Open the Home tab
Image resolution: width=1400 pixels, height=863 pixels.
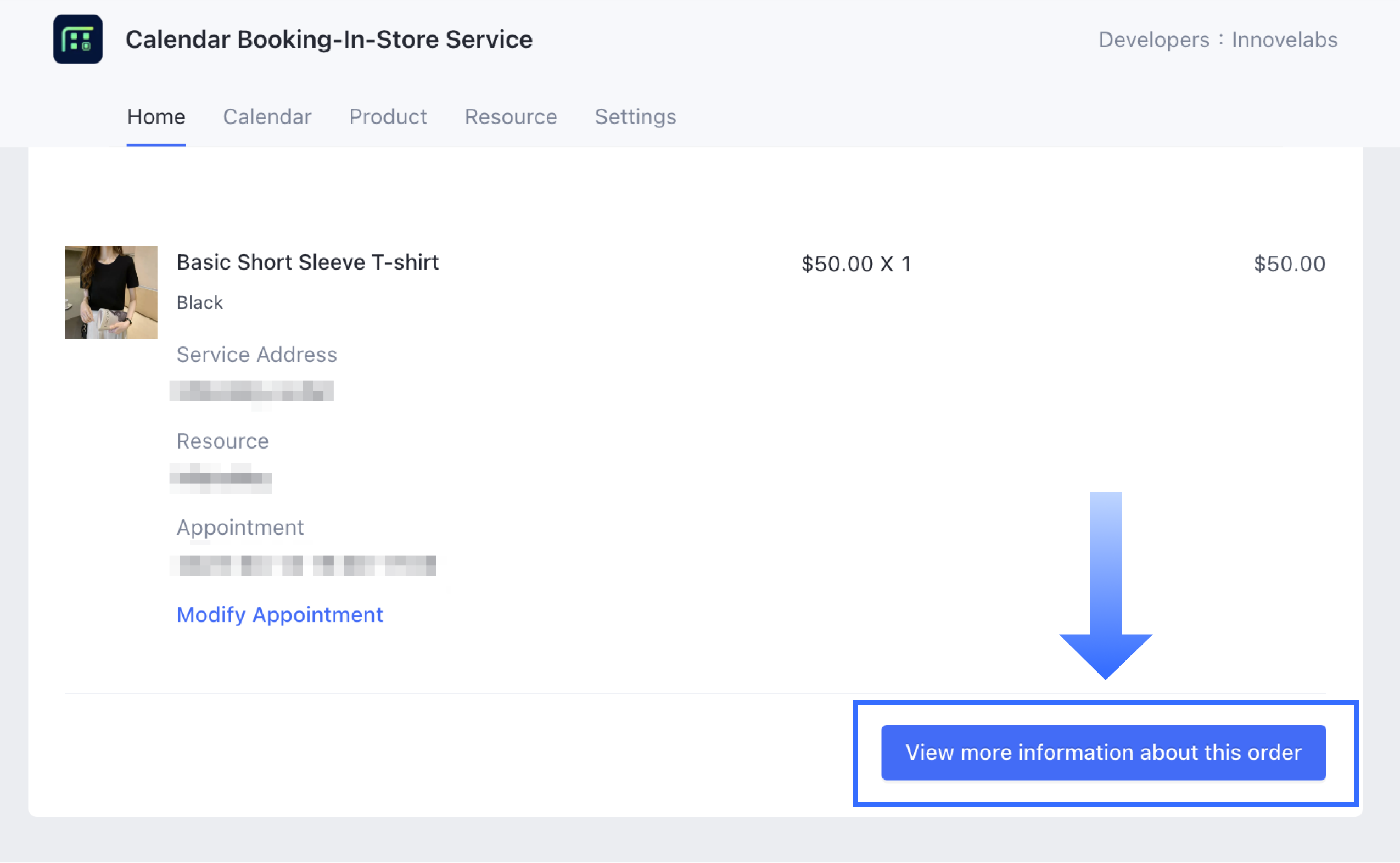(x=156, y=117)
